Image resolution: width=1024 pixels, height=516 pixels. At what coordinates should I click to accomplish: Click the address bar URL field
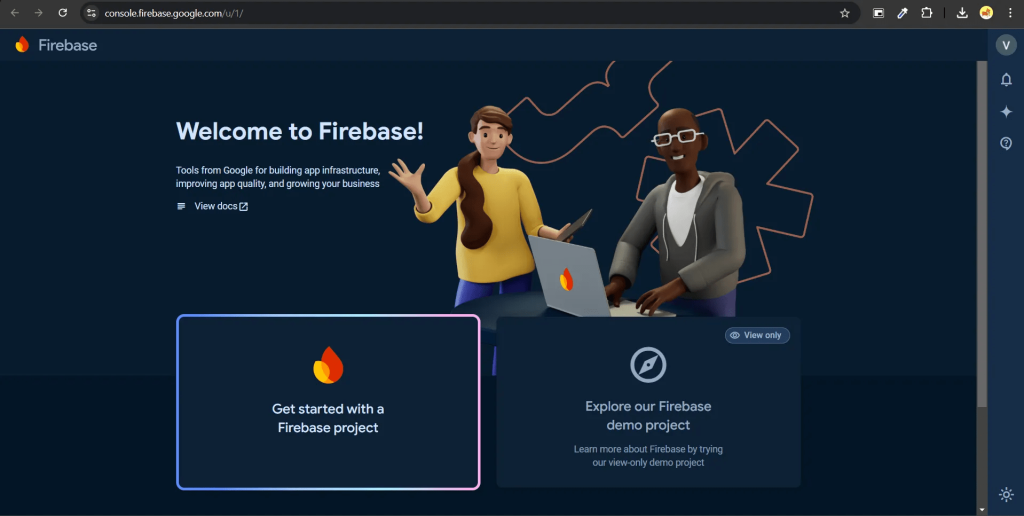point(469,13)
